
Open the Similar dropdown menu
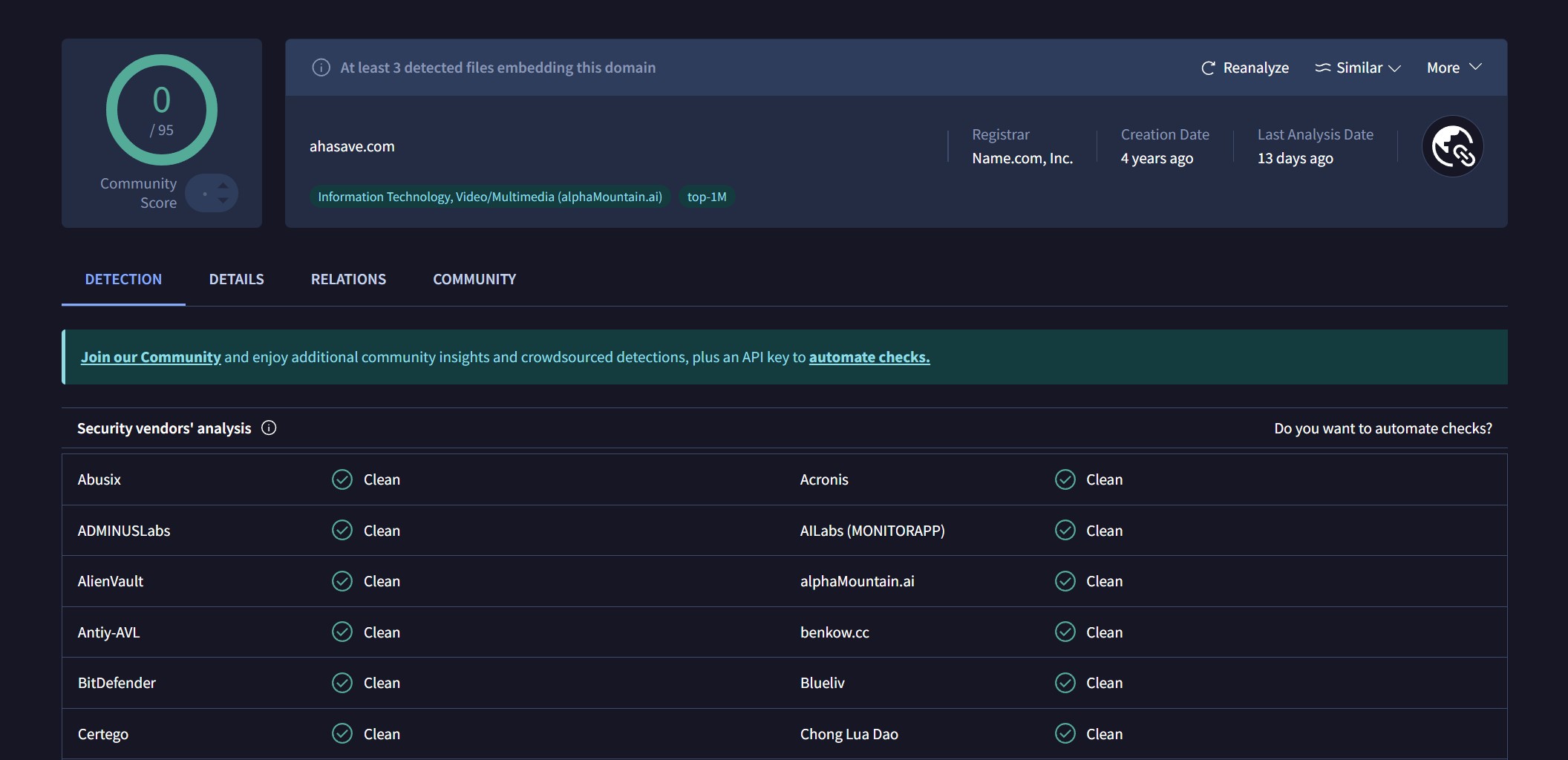click(1358, 68)
